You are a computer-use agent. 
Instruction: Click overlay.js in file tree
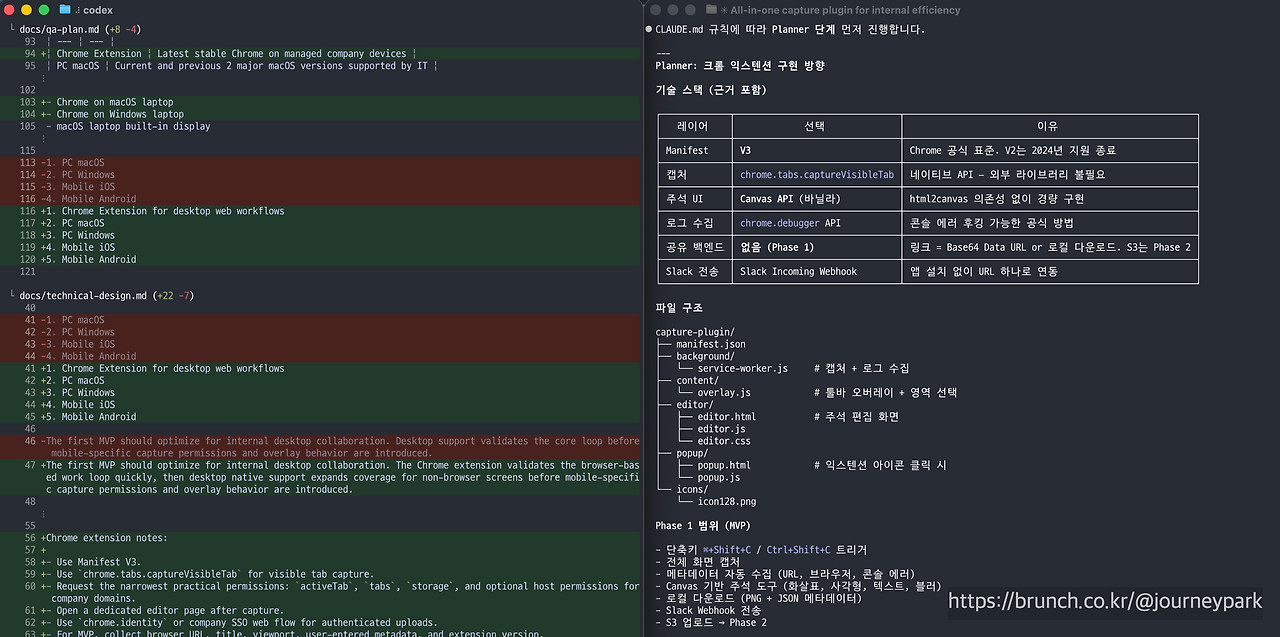724,392
